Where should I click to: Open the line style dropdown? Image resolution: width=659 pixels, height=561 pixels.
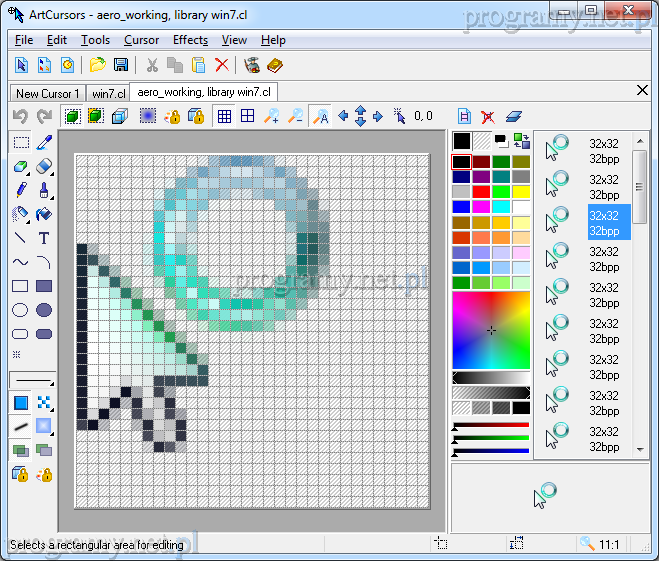[x=32, y=380]
